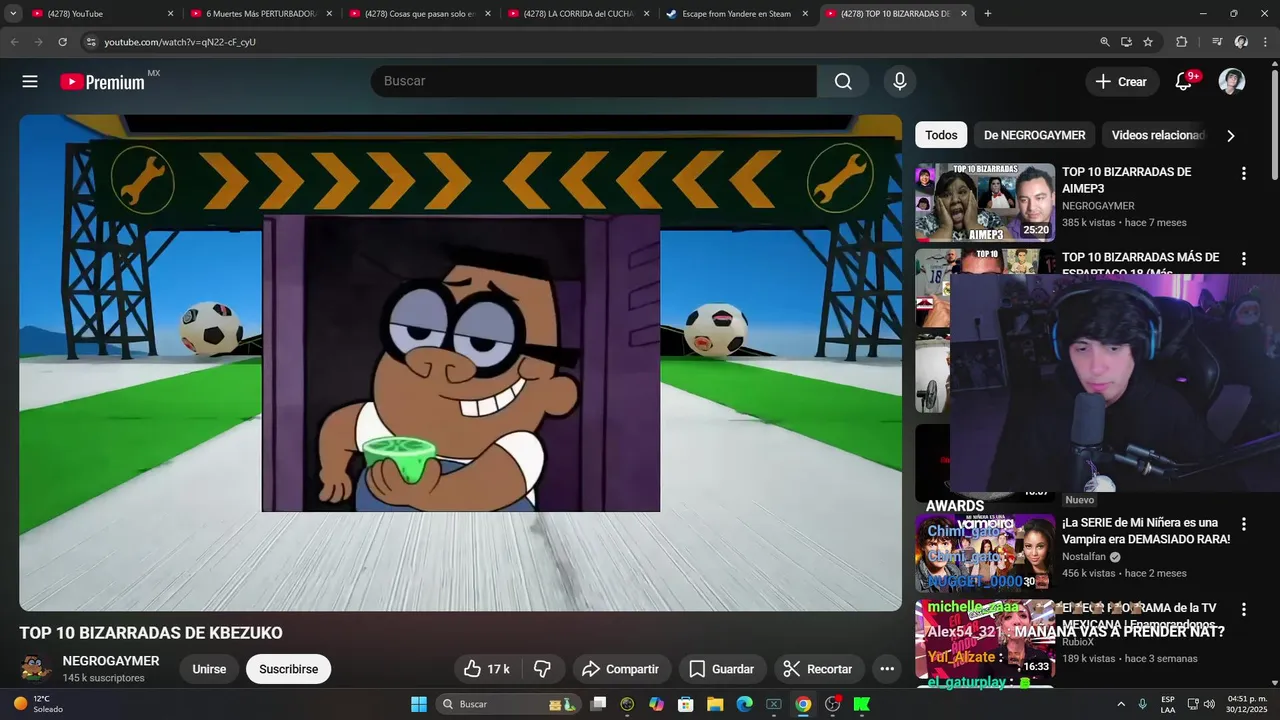
Task: Like the video with 17 k likes
Action: point(487,669)
